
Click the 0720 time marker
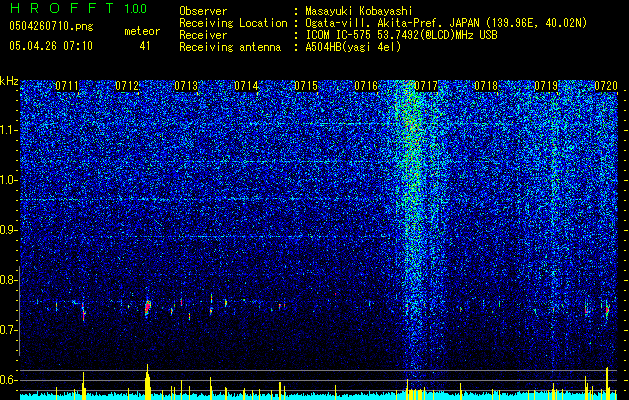(606, 85)
